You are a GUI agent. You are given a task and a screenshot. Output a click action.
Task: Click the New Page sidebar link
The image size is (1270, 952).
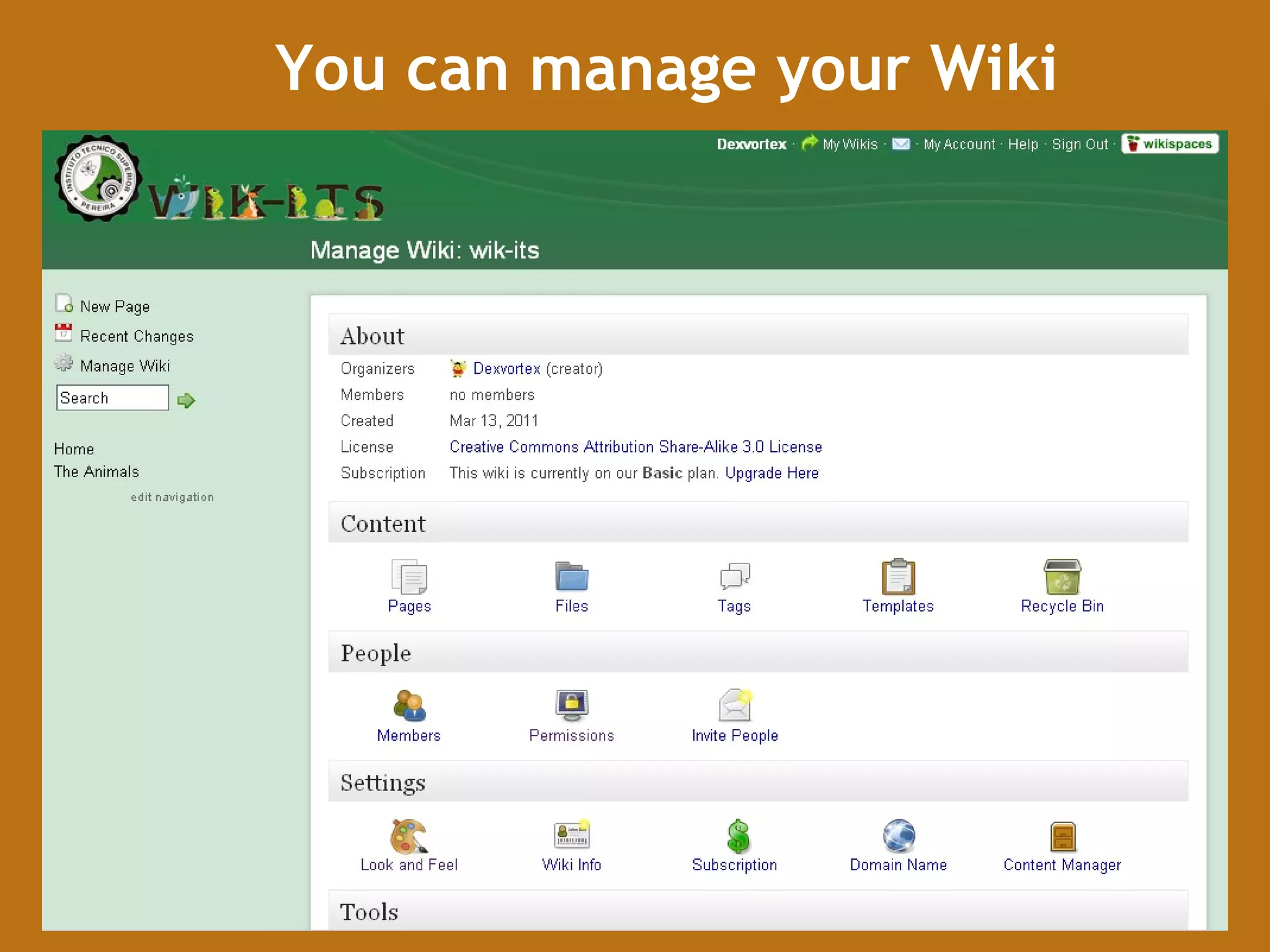[x=115, y=307]
